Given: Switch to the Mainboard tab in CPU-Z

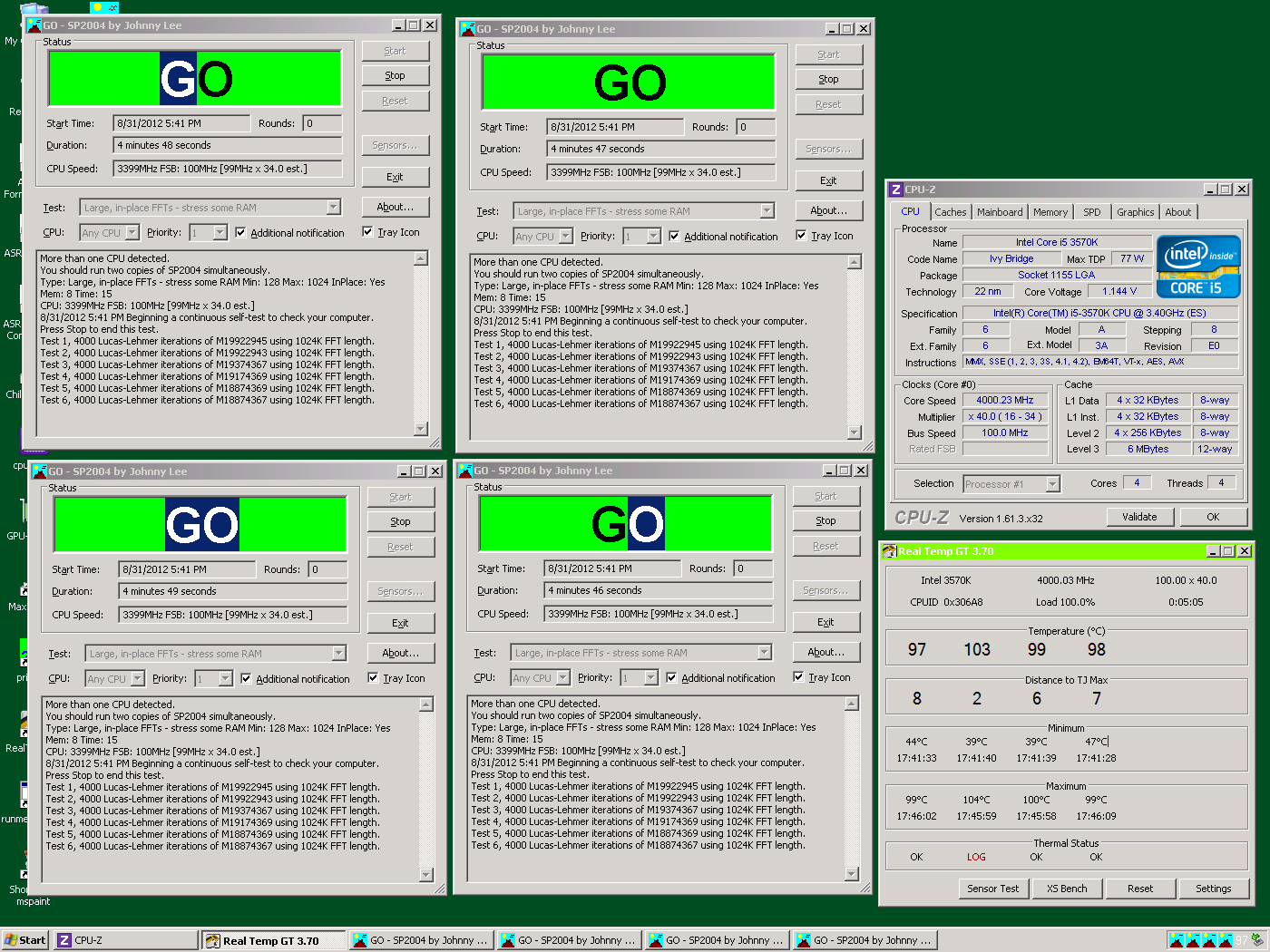Looking at the screenshot, I should 1000,212.
